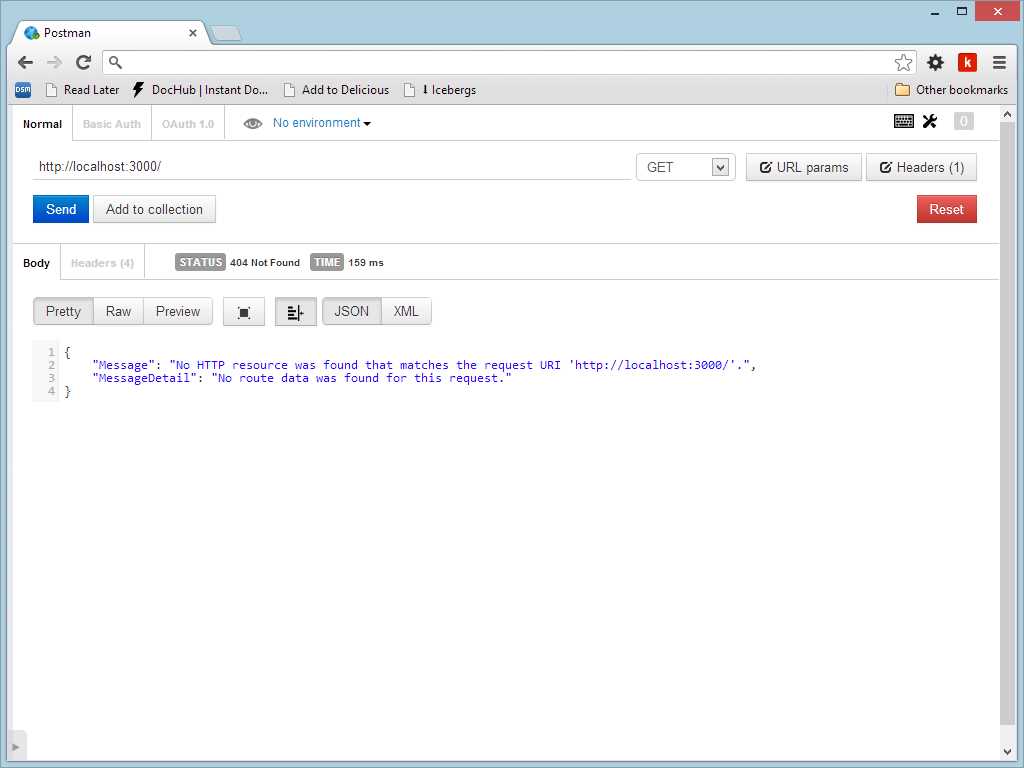Bookmark page with the star icon
This screenshot has height=768, width=1024.
tap(903, 63)
